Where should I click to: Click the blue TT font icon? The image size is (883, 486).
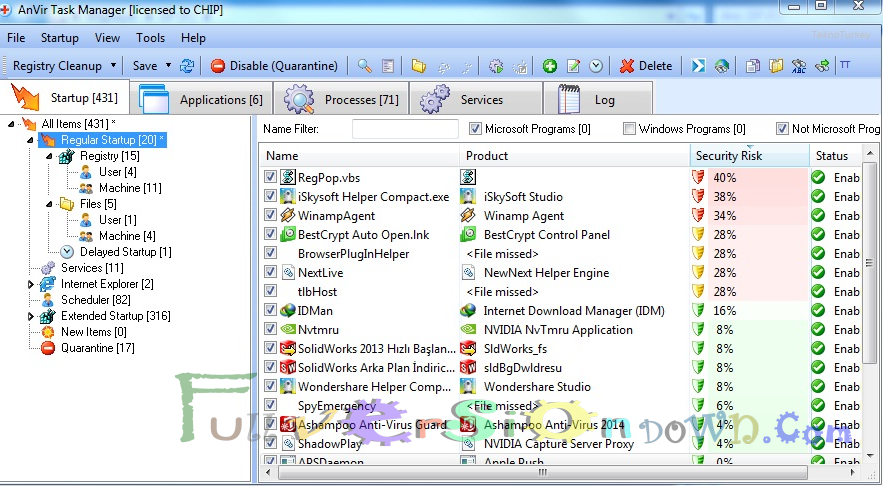(x=845, y=65)
